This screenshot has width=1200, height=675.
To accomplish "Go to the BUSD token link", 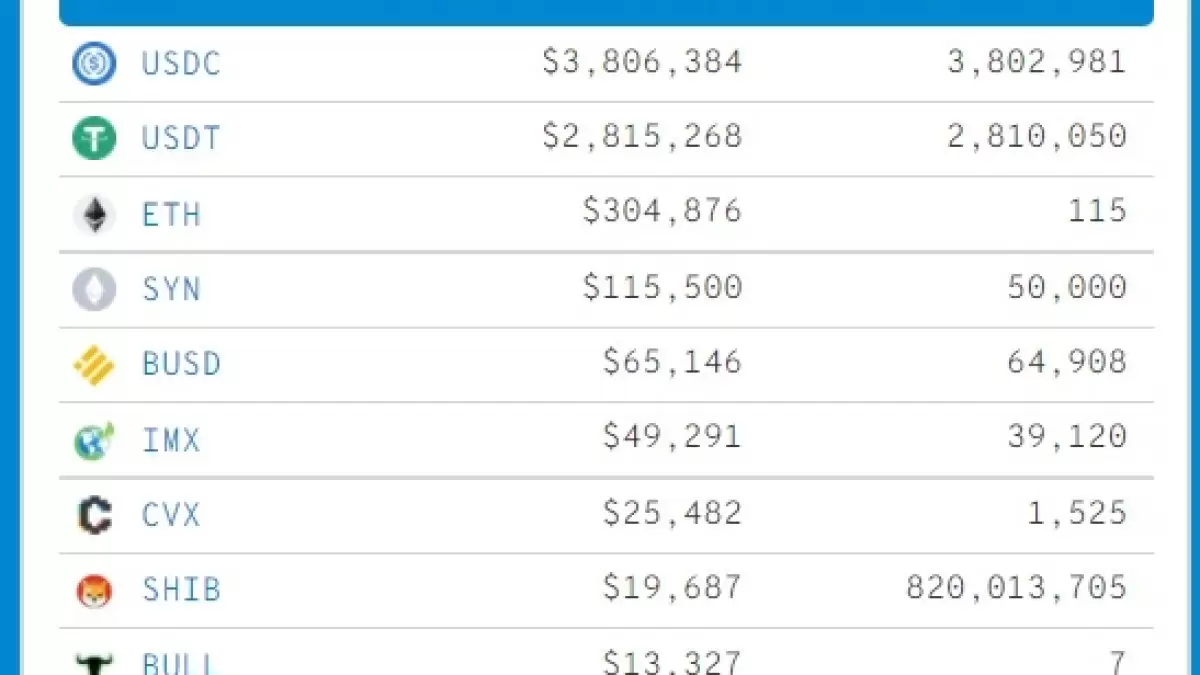I will 181,364.
